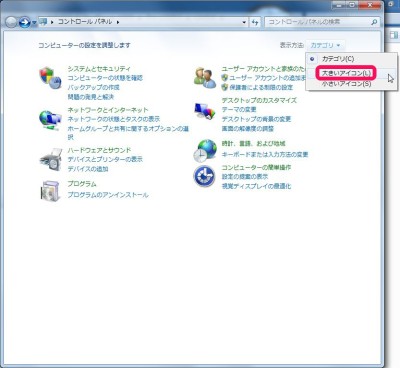Open the ホームグループと共有 options link
The height and width of the screenshot is (368, 400).
(128, 132)
